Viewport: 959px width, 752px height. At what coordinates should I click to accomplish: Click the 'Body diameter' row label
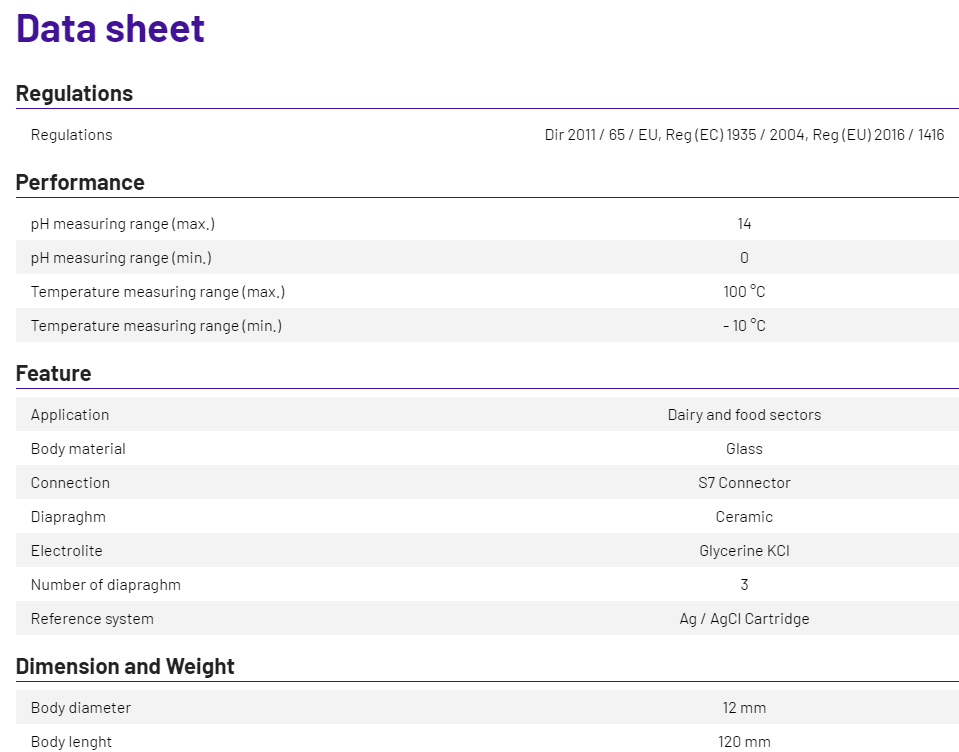point(81,708)
